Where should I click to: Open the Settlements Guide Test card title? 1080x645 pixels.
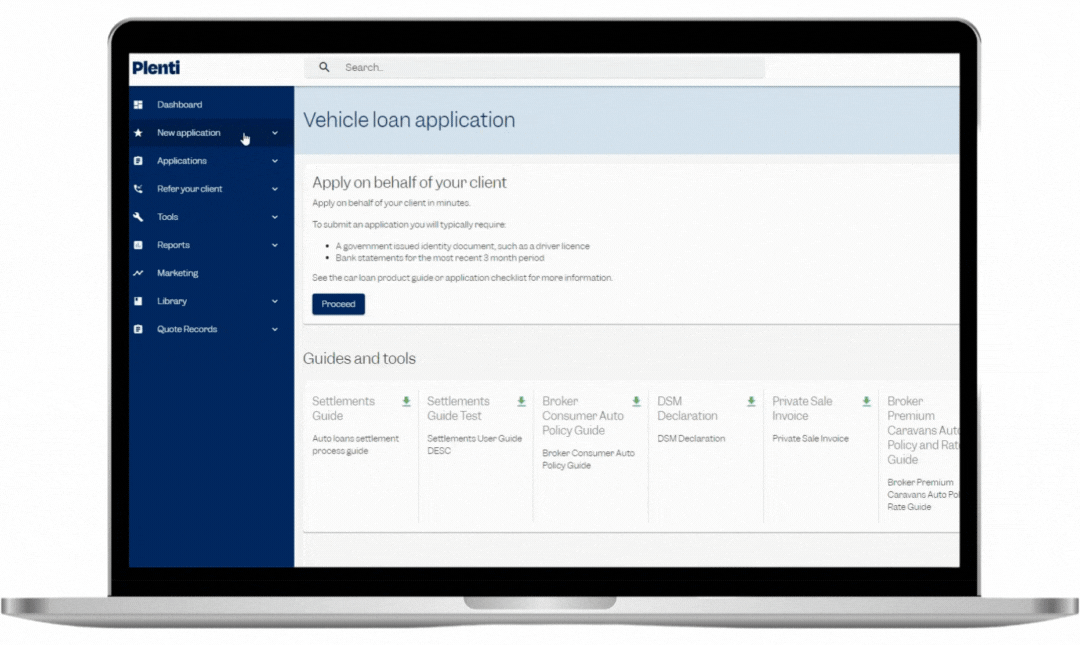458,408
